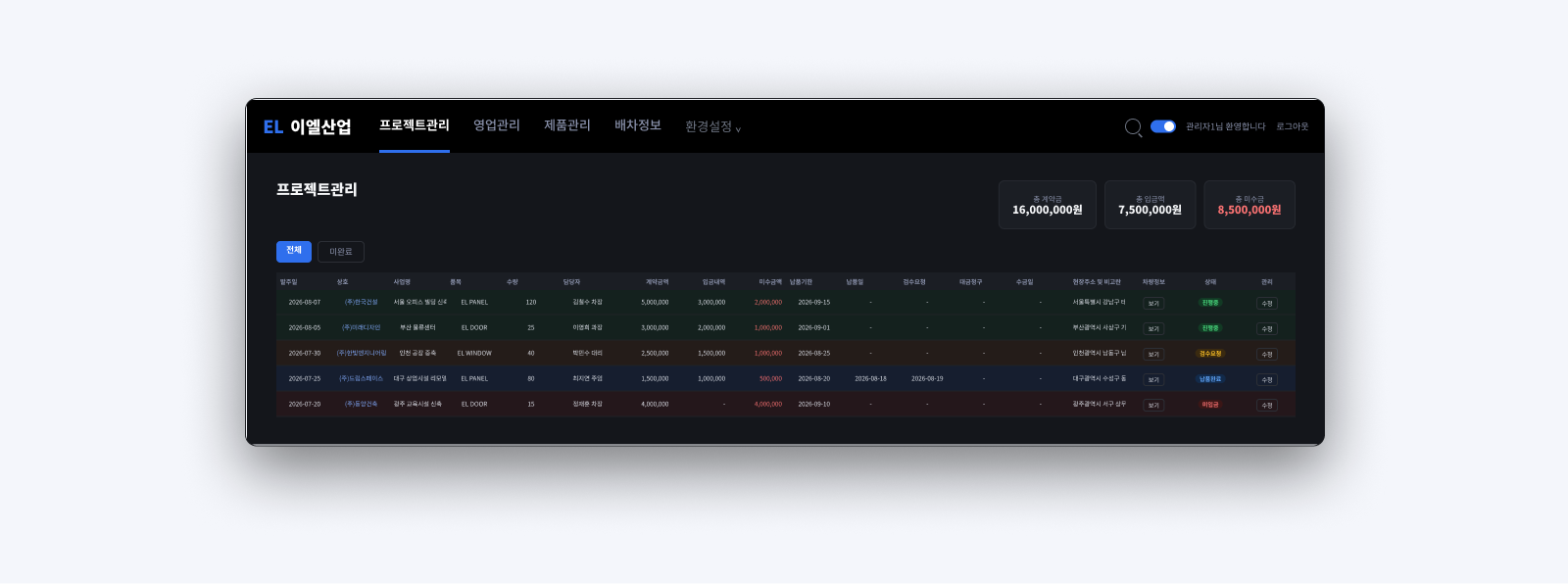
Task: Open the 프로젝트관리 tab
Action: click(x=415, y=125)
